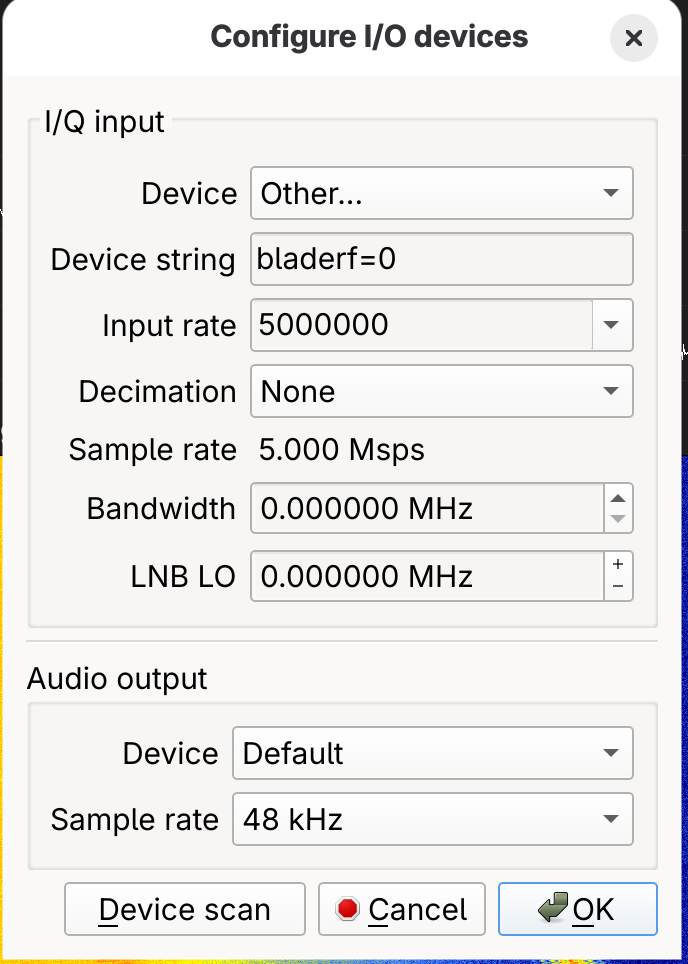Start a Device scan
This screenshot has height=964, width=688.
(x=184, y=909)
